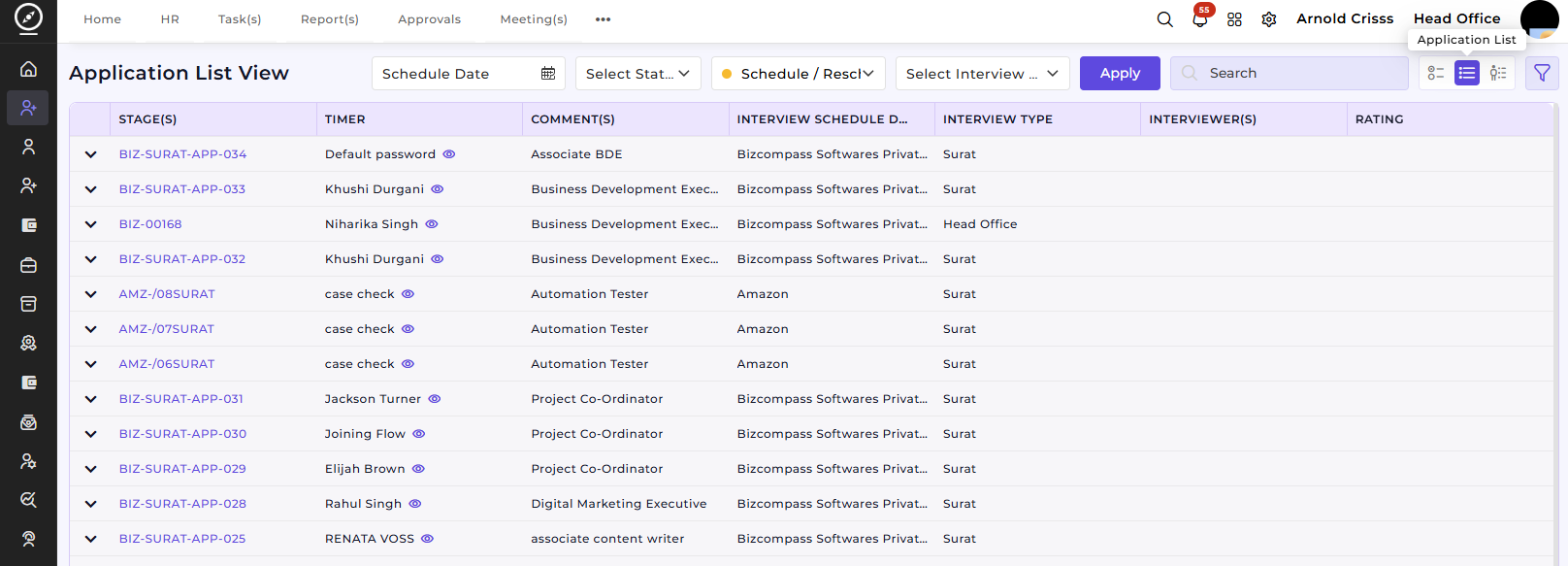The width and height of the screenshot is (1568, 566).
Task: View details eye for Elijah Brown
Action: point(418,469)
